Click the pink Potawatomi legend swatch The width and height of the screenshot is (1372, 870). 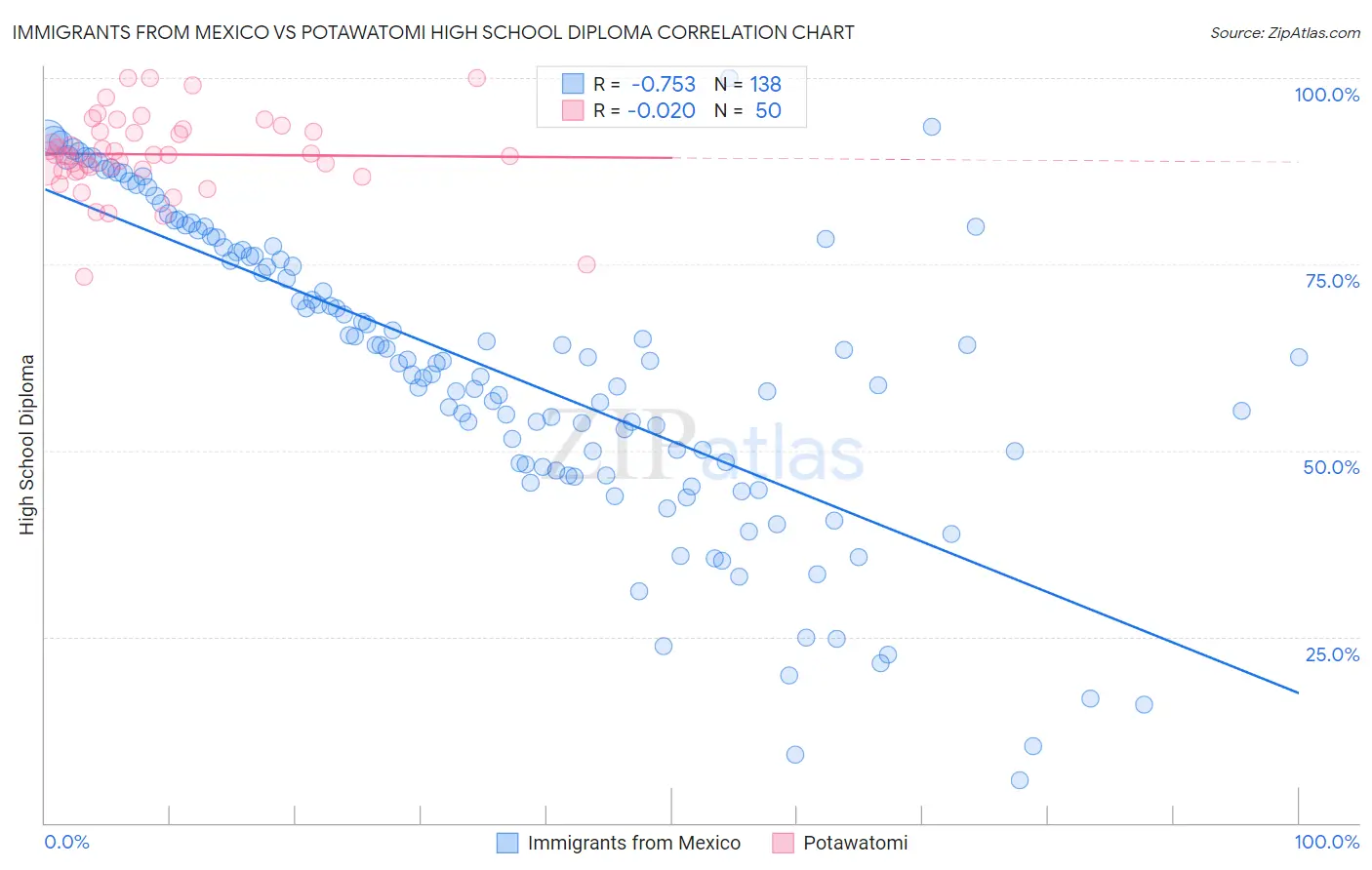click(x=783, y=843)
